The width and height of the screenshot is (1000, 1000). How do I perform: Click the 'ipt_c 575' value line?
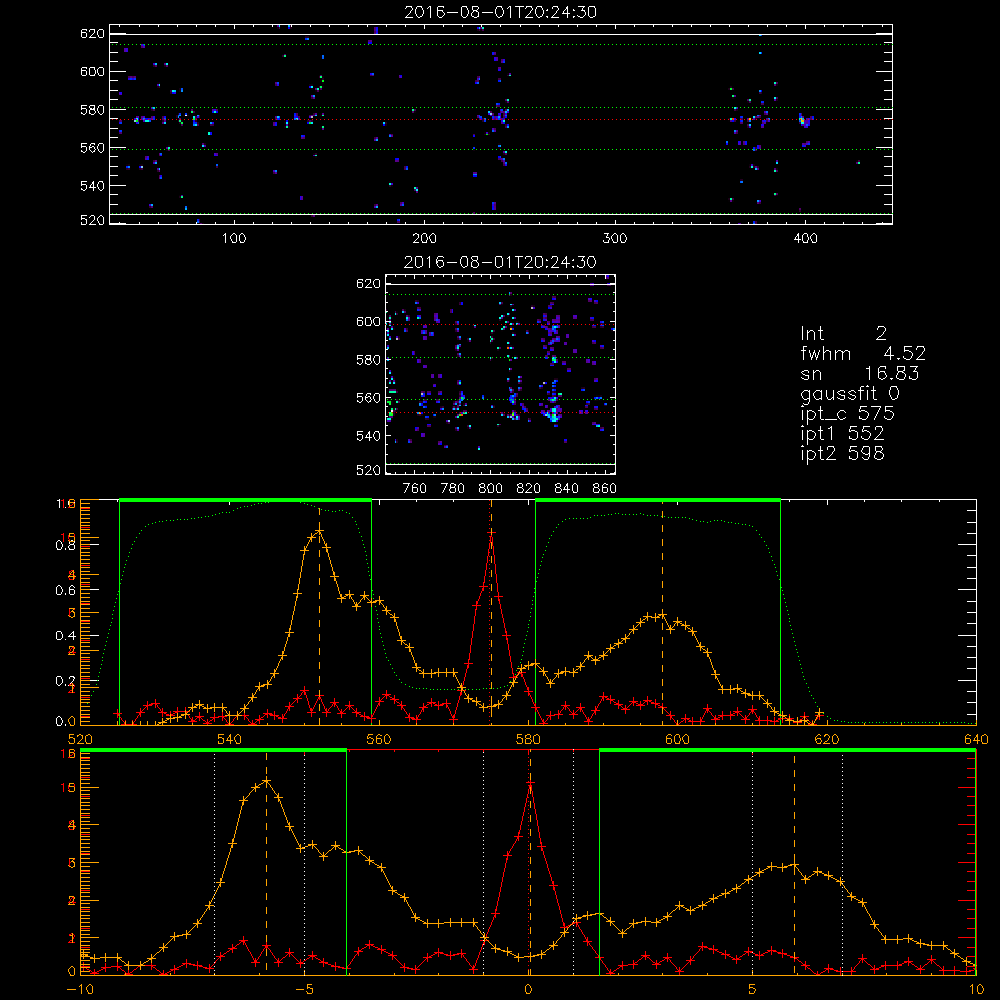(848, 413)
